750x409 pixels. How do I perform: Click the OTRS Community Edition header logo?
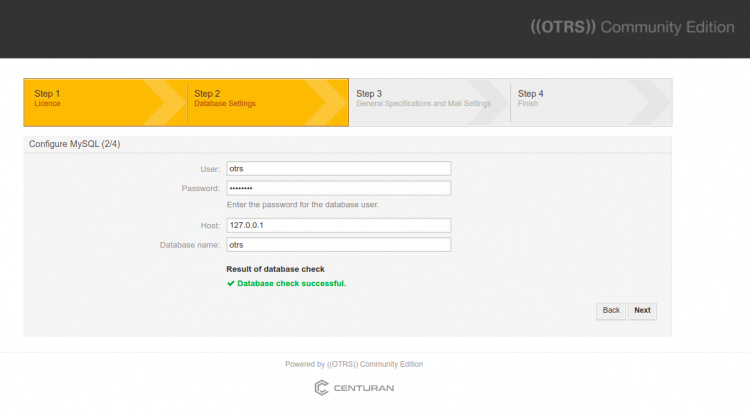[x=631, y=27]
